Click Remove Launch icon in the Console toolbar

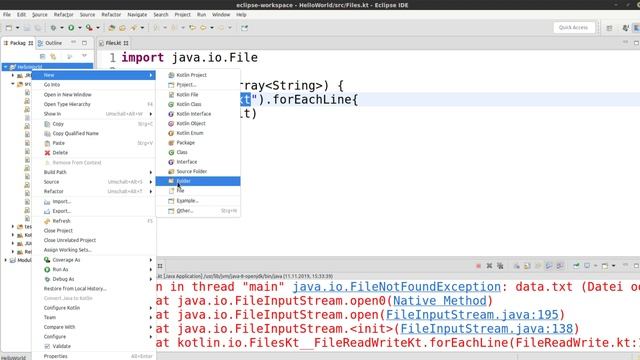click(x=489, y=266)
